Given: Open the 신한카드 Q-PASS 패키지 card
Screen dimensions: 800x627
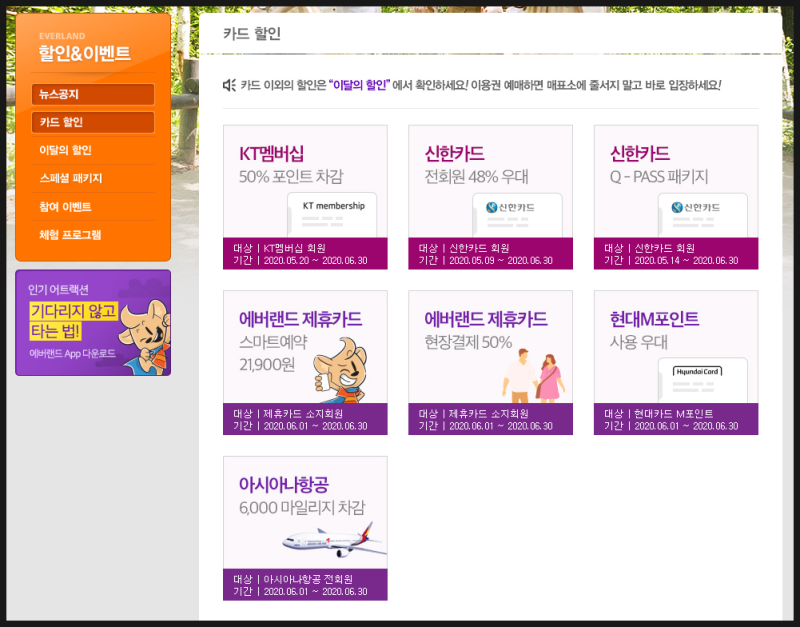Looking at the screenshot, I should (676, 197).
